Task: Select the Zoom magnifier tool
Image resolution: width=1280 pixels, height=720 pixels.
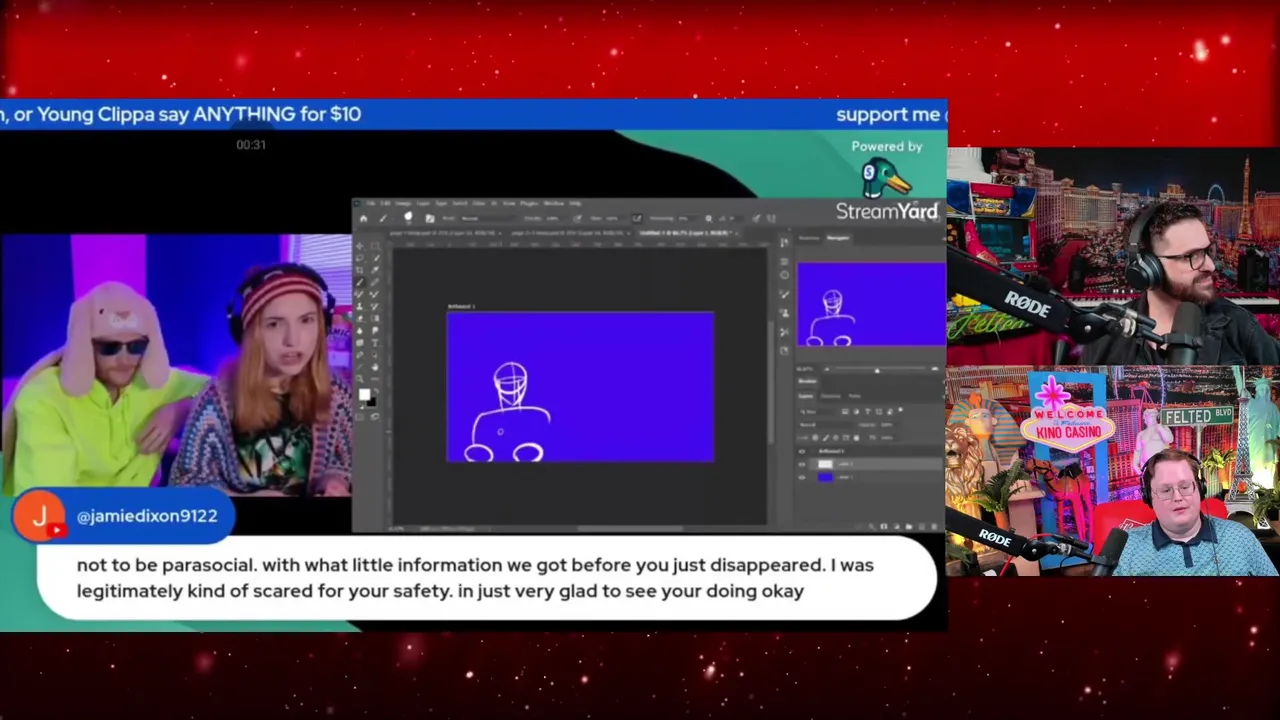Action: 359,378
